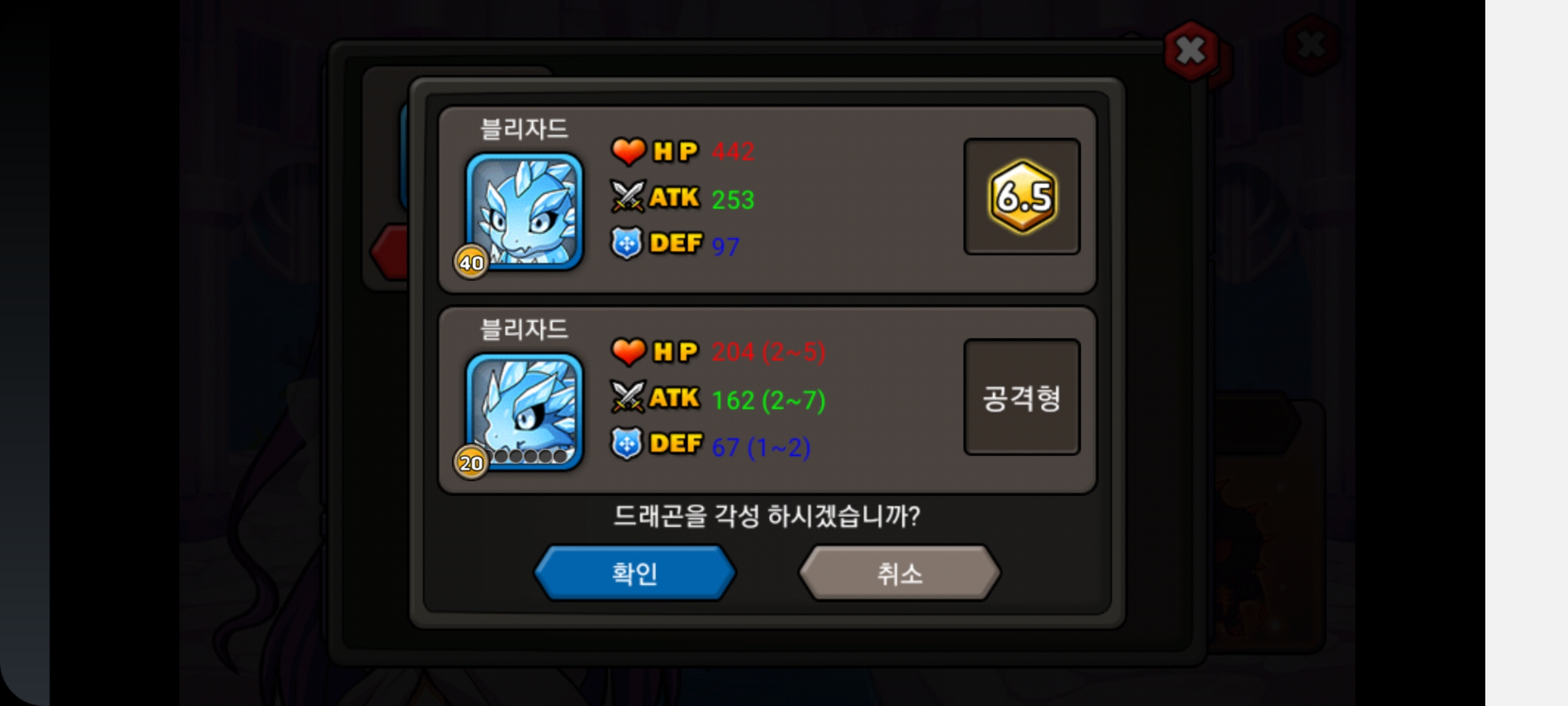This screenshot has height=706, width=1568.
Task: Click the level 40 badge
Action: tap(471, 262)
